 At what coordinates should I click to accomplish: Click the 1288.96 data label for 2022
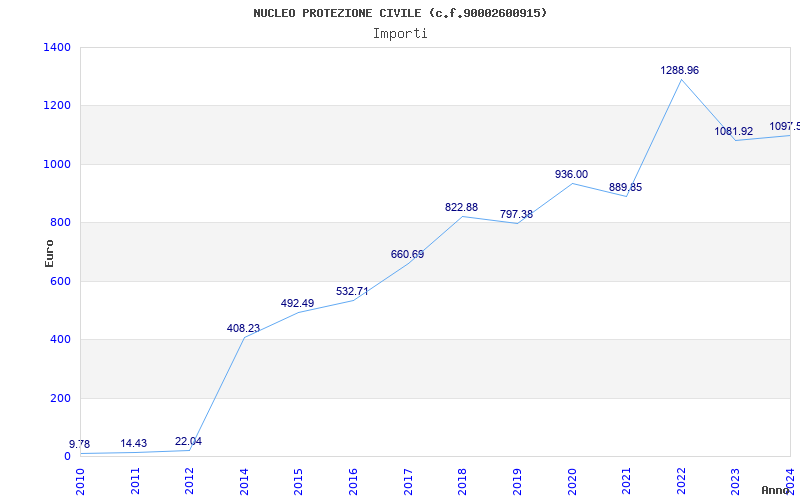click(x=679, y=71)
